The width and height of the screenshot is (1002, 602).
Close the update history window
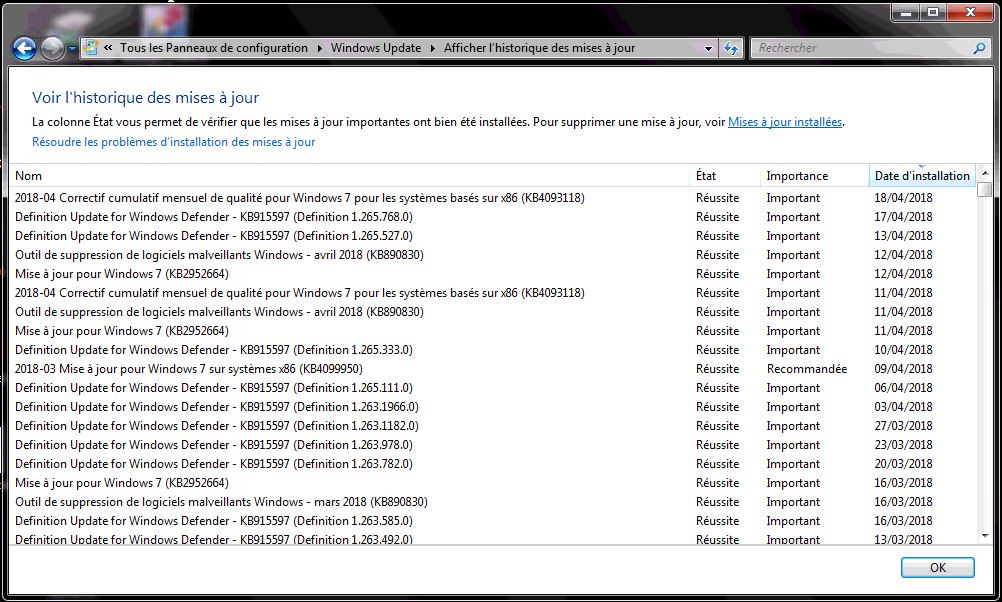[x=970, y=12]
